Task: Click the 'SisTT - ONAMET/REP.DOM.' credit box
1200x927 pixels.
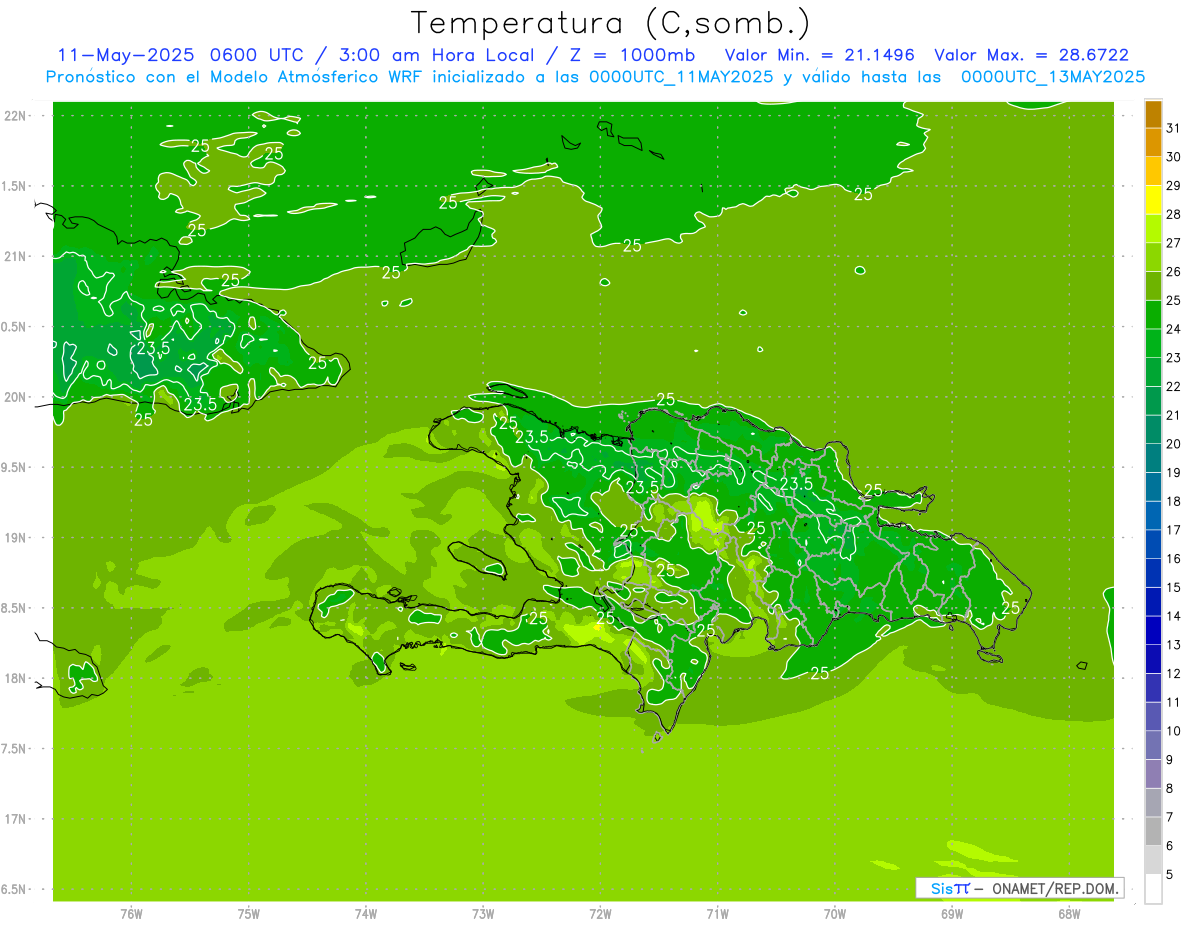Action: [1019, 888]
